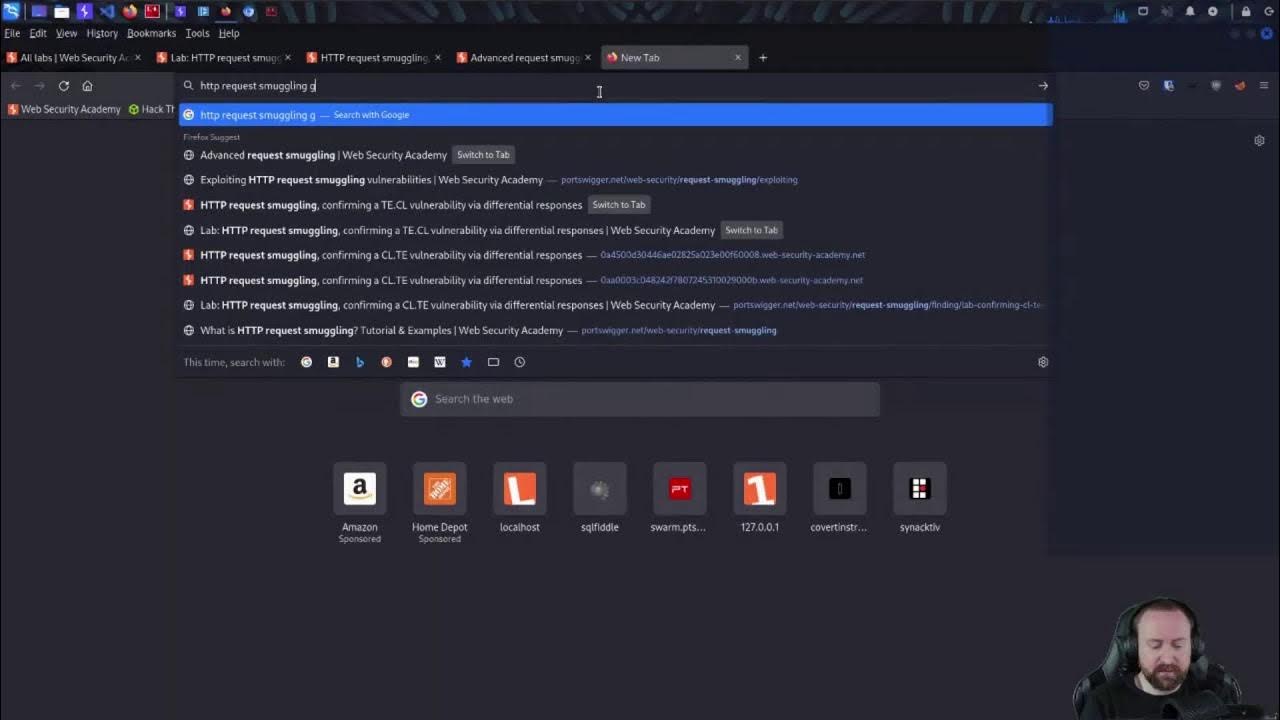Open Visual Studio Code from the panel
Image resolution: width=1280 pixels, height=720 pixels.
tap(107, 12)
